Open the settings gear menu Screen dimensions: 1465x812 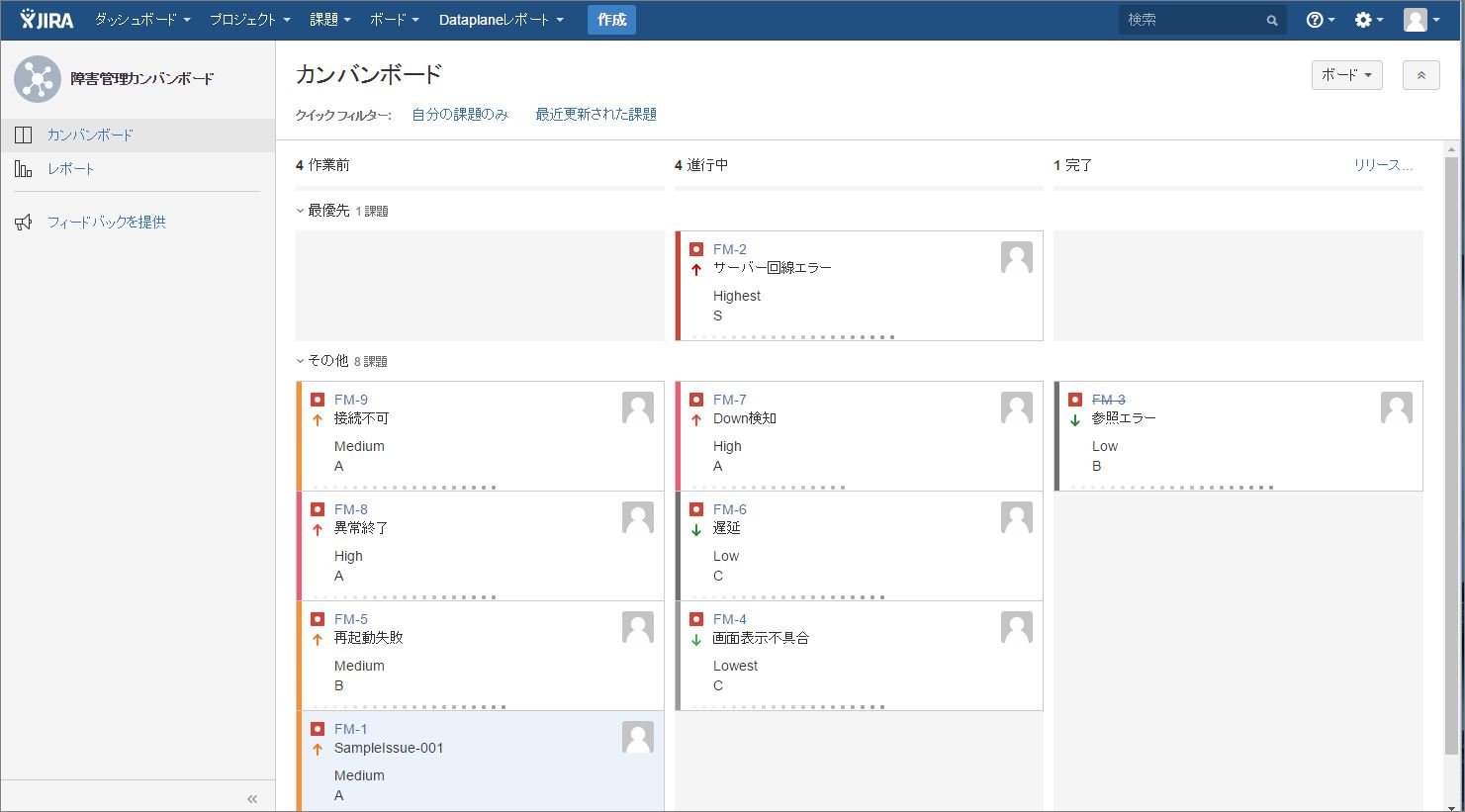point(1369,20)
